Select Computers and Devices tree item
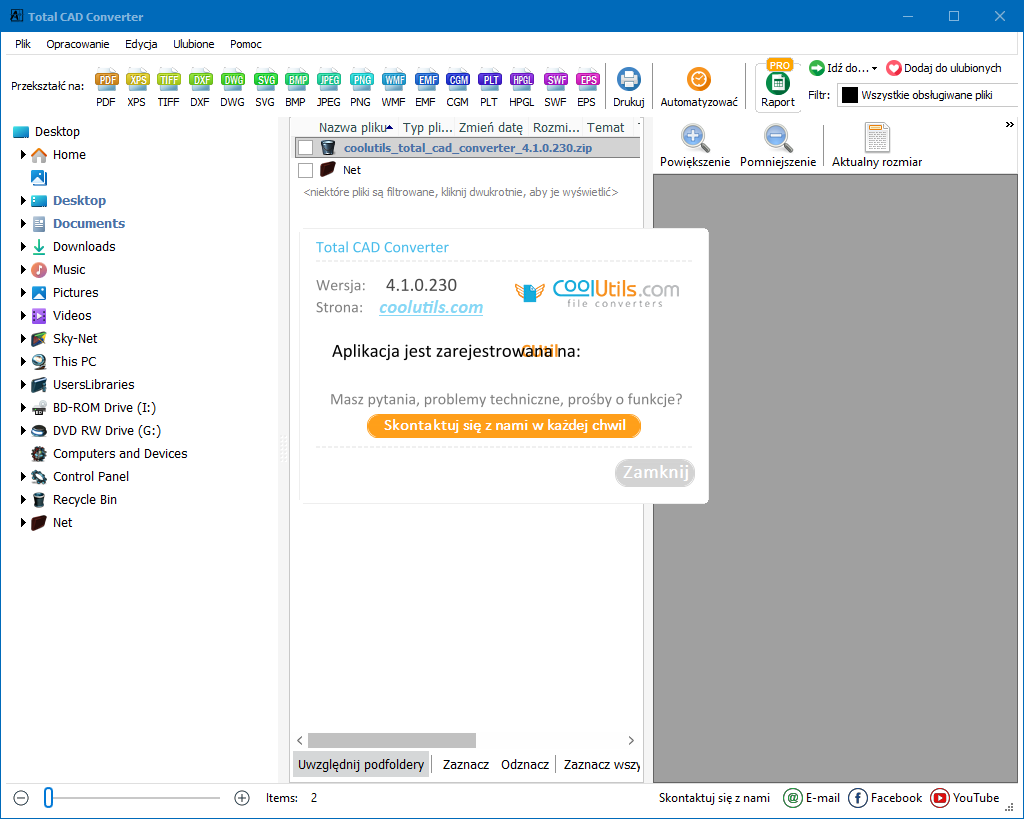1024x819 pixels. click(x=120, y=453)
